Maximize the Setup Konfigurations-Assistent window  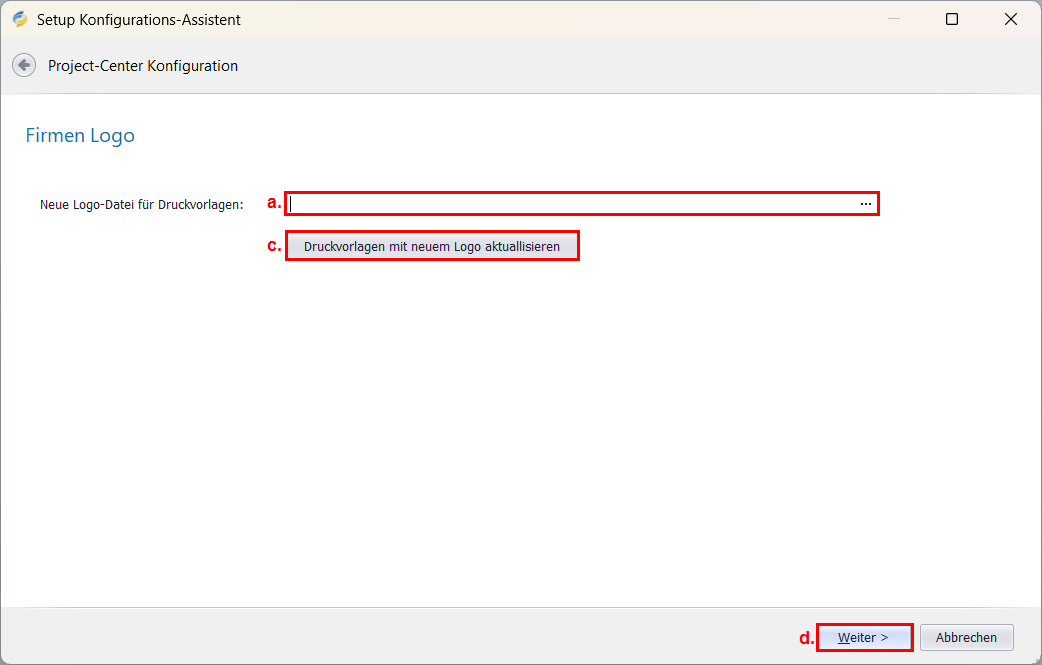point(952,19)
